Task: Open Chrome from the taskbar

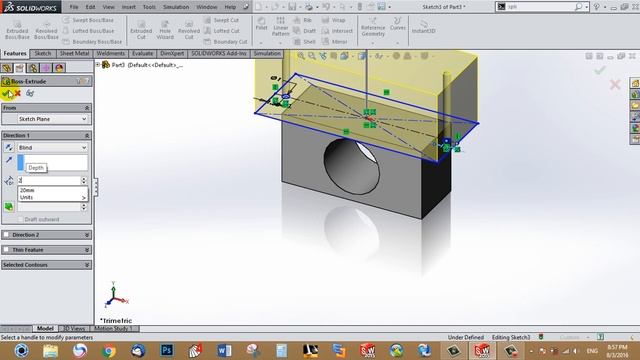Action: pos(109,350)
